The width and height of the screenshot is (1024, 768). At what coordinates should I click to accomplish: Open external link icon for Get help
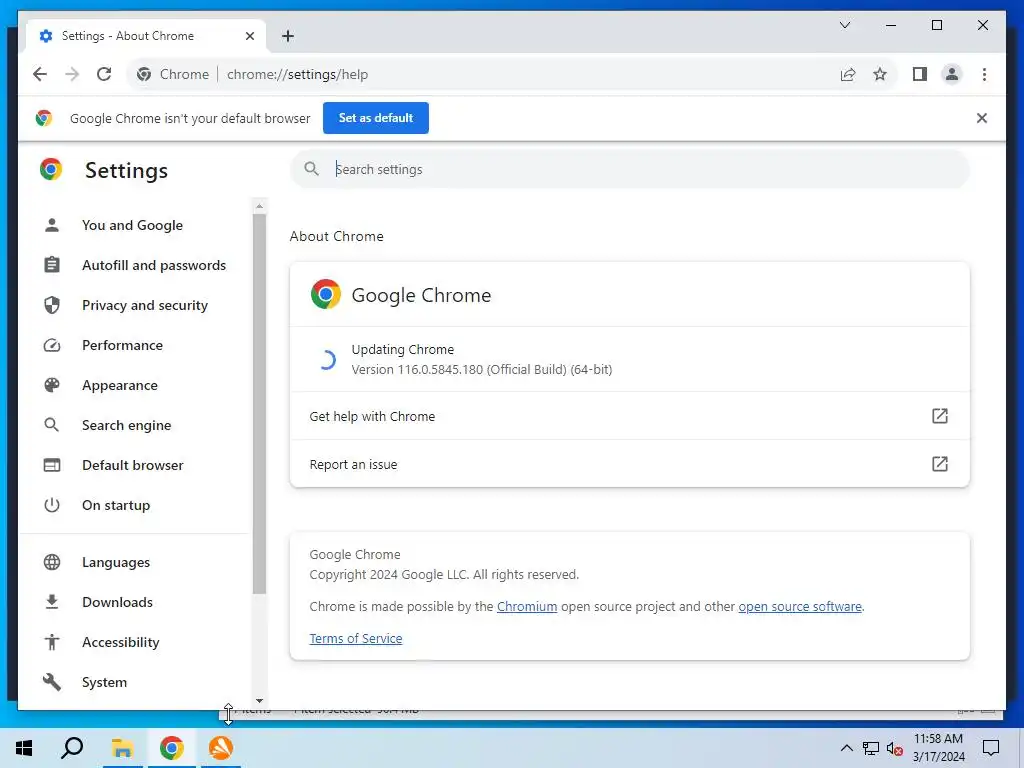pos(939,416)
